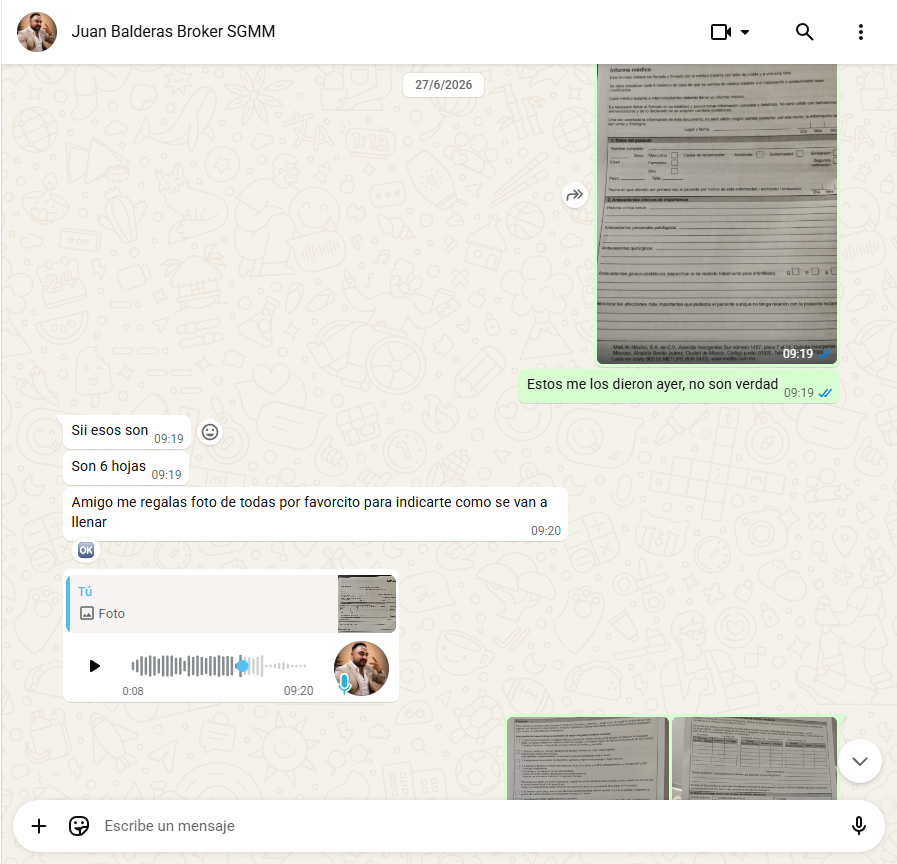Open the second form photo with table
The image size is (897, 864).
(755, 758)
